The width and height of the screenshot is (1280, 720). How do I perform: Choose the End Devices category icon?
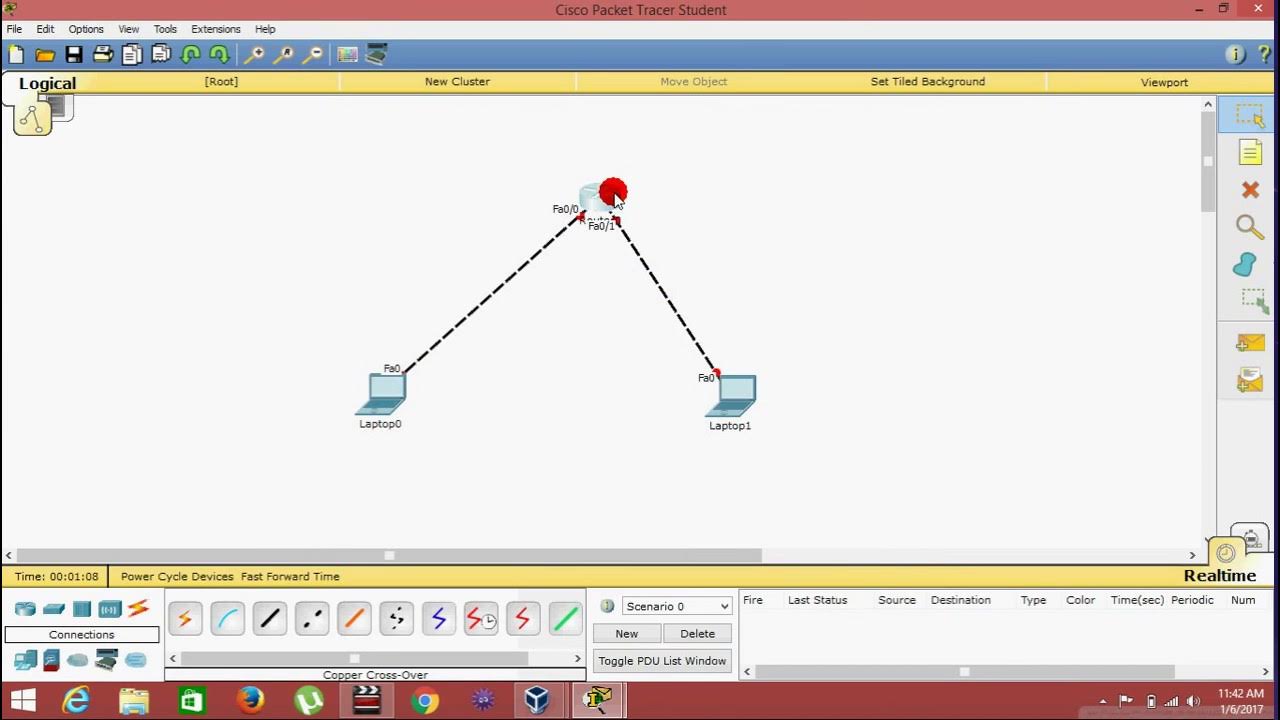click(25, 660)
